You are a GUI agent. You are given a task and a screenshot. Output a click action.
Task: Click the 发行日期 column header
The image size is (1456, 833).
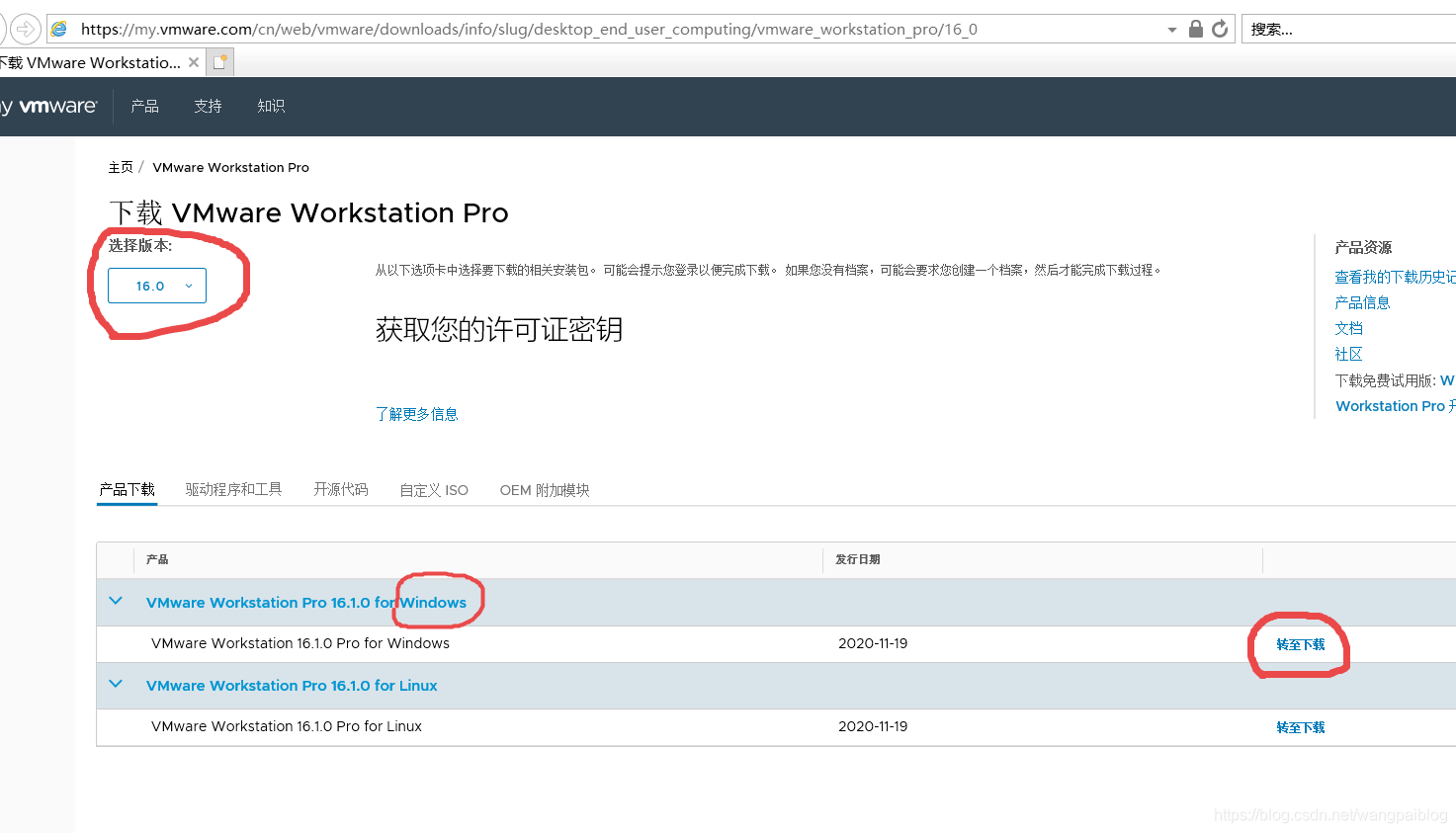point(857,559)
